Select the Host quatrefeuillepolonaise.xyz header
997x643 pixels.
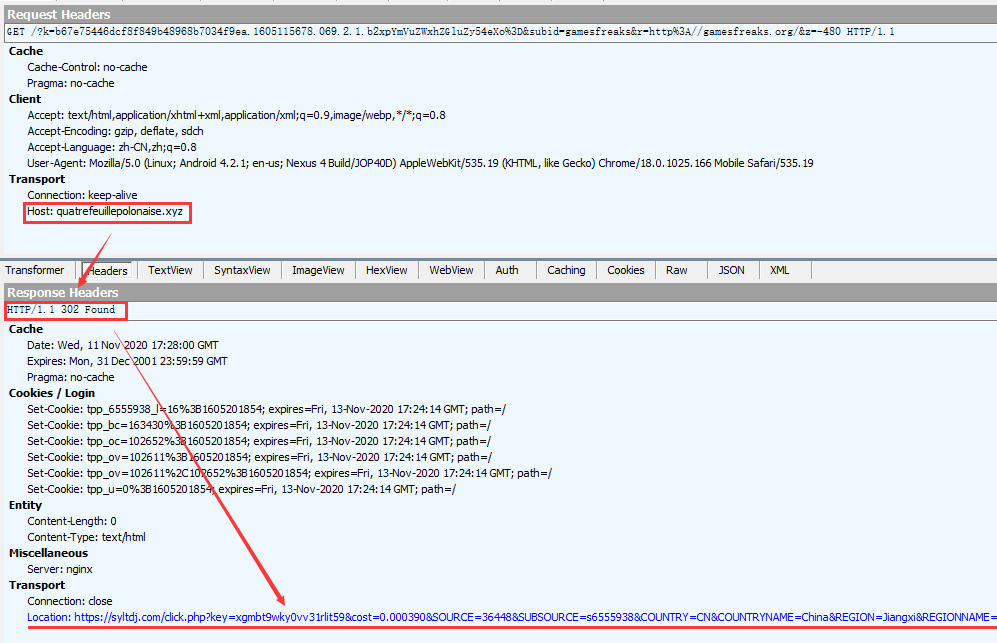click(x=107, y=212)
